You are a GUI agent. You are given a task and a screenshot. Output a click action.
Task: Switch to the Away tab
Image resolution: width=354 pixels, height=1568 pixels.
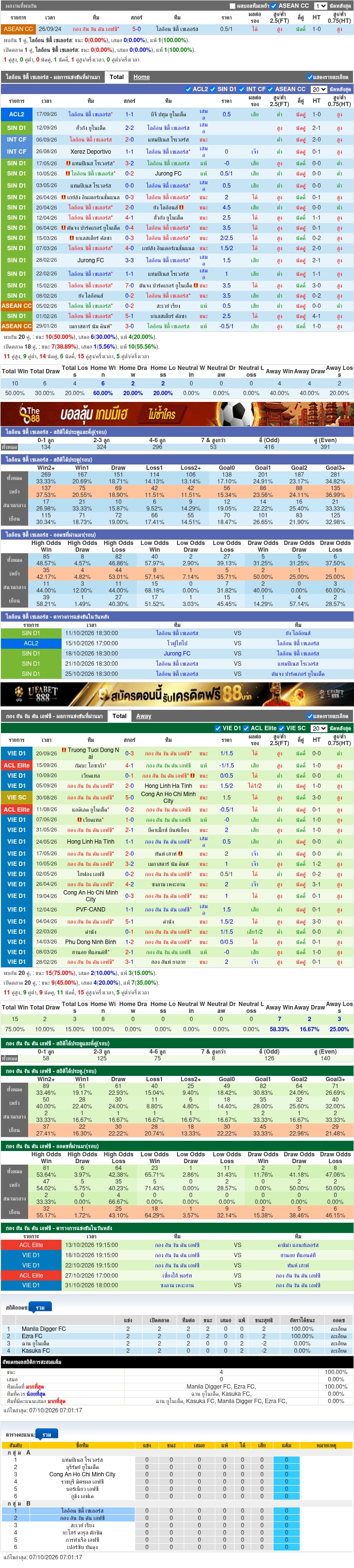click(144, 717)
